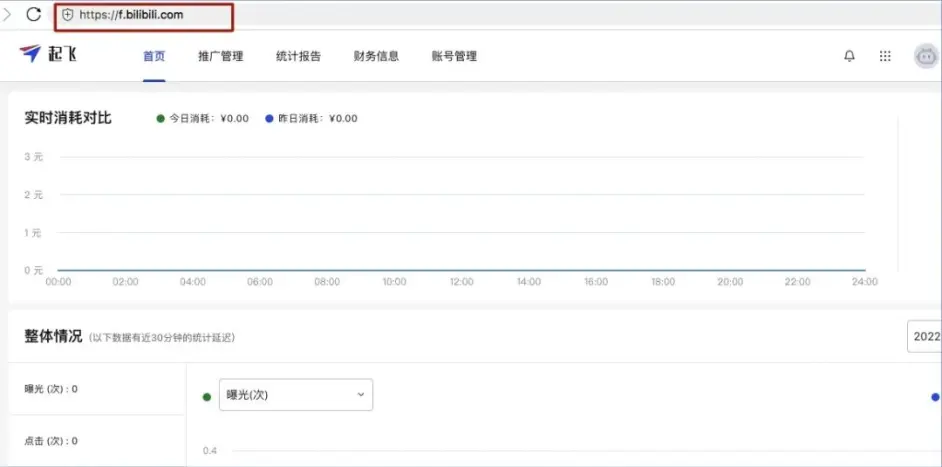Click the browser forward arrow
This screenshot has width=942, height=467.
pyautogui.click(x=8, y=15)
